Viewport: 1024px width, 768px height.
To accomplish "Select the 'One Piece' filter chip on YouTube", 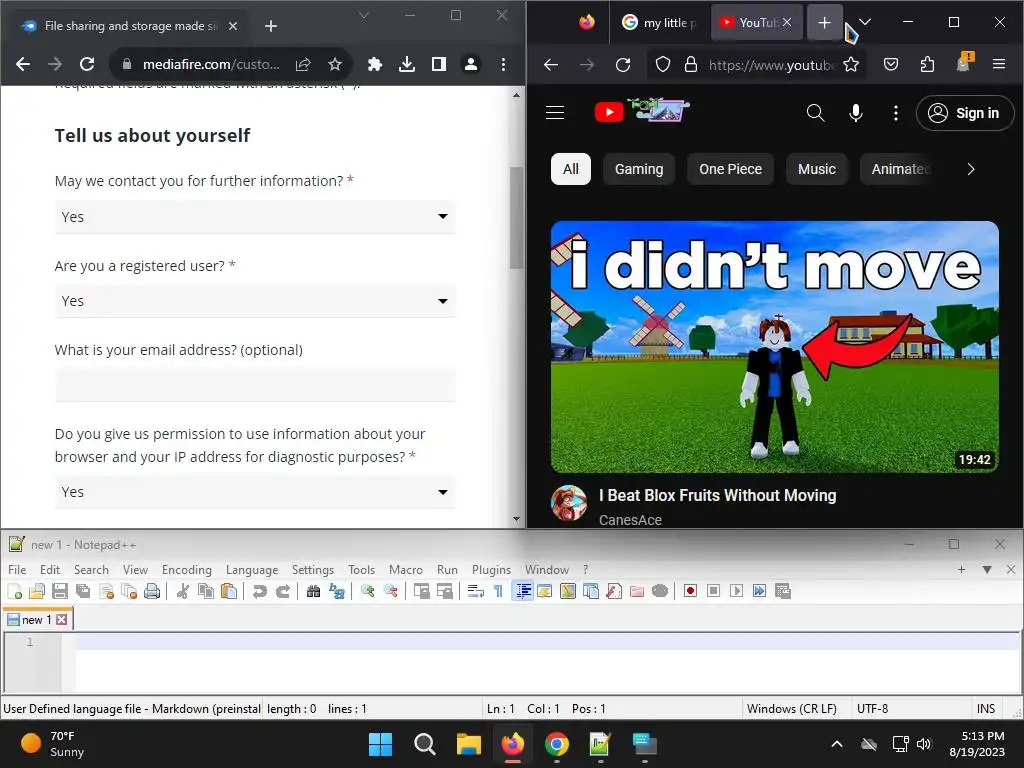I will (x=730, y=169).
